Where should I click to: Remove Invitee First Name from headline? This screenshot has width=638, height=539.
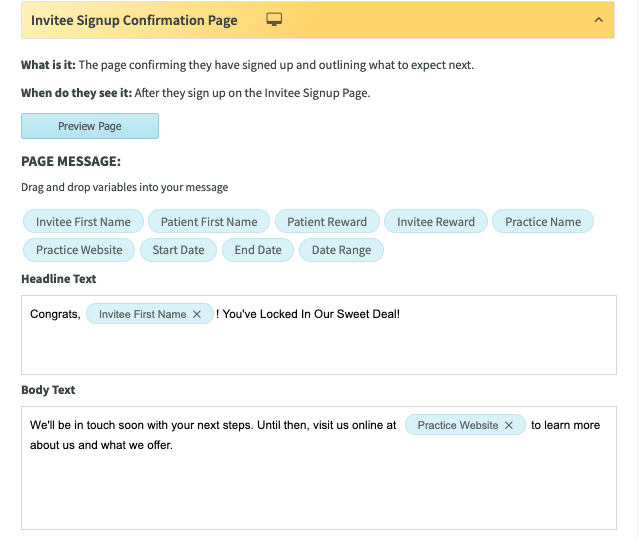click(197, 314)
